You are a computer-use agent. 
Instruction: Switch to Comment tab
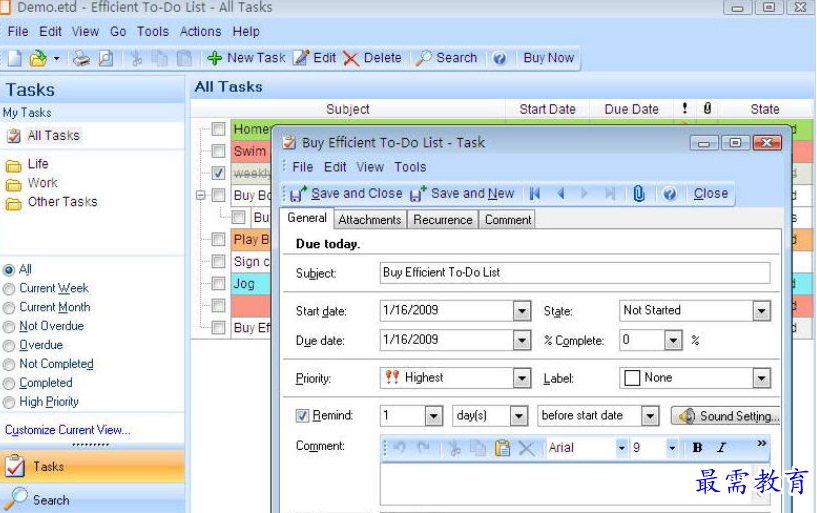(507, 220)
